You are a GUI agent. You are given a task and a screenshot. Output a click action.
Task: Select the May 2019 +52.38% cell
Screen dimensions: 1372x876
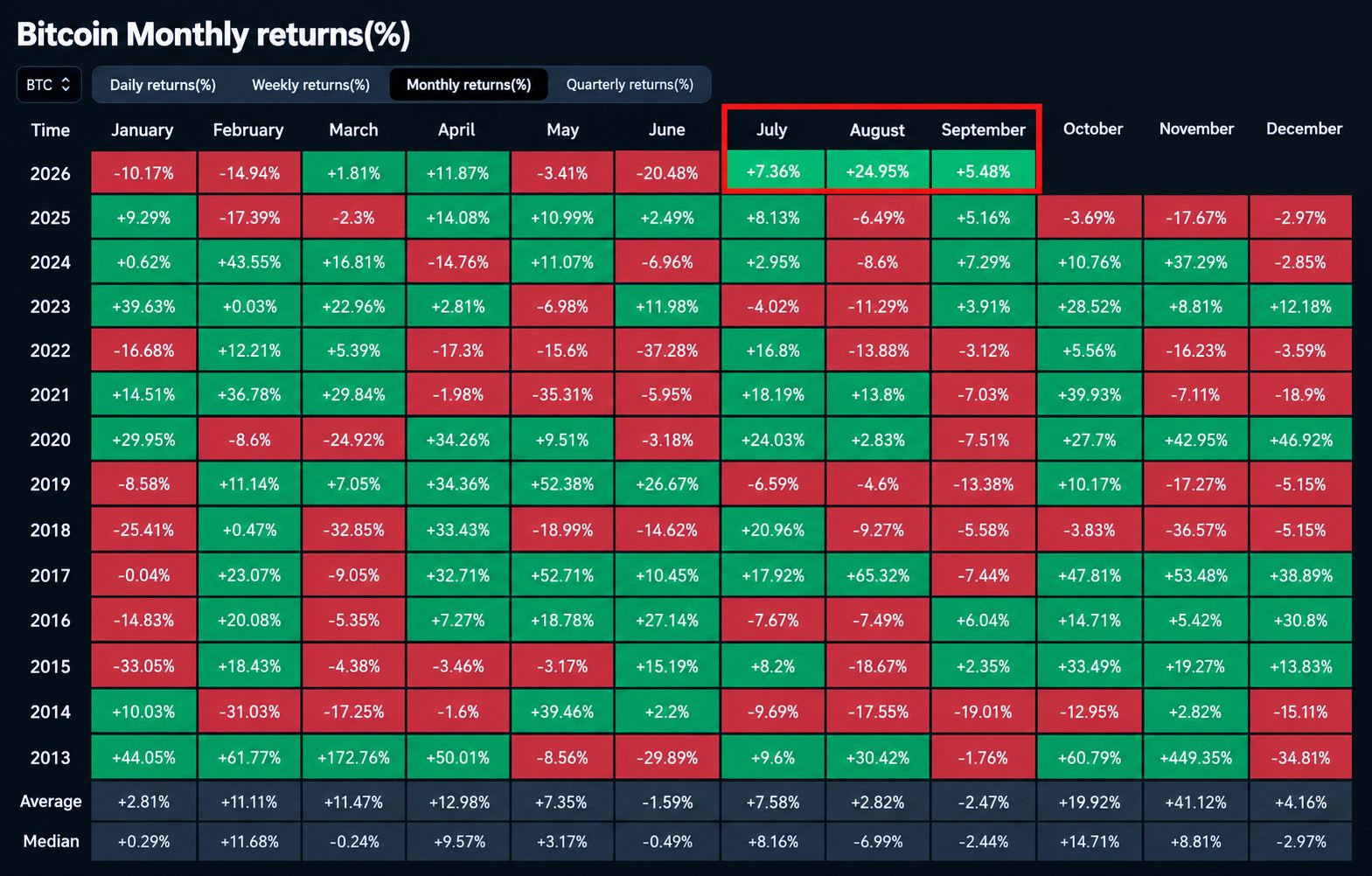point(562,483)
